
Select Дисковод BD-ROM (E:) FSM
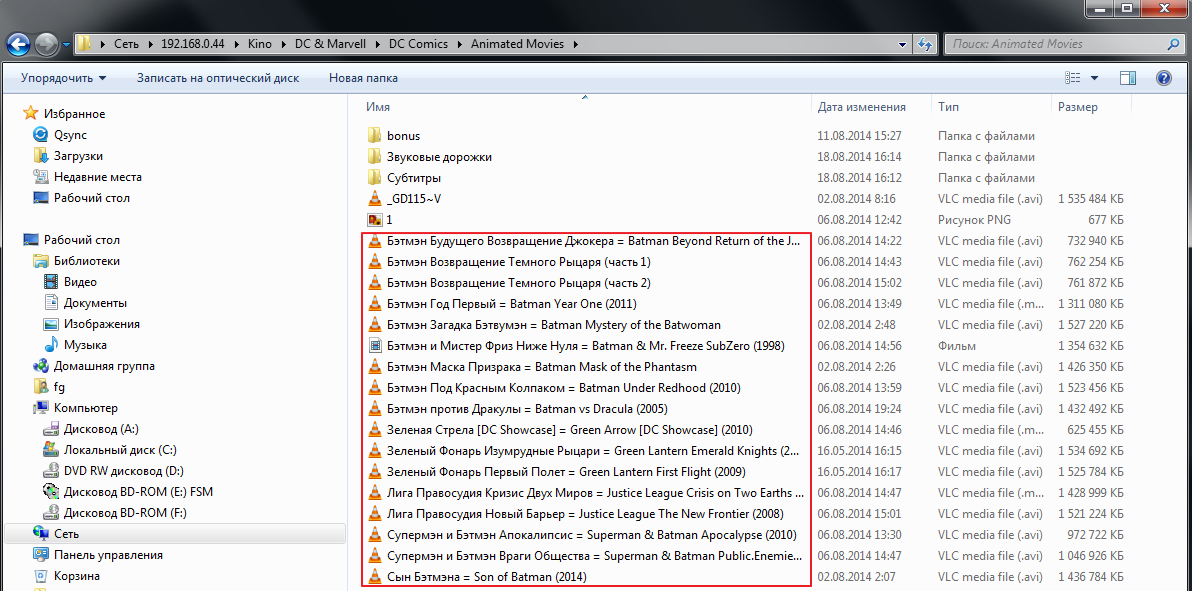tap(138, 492)
